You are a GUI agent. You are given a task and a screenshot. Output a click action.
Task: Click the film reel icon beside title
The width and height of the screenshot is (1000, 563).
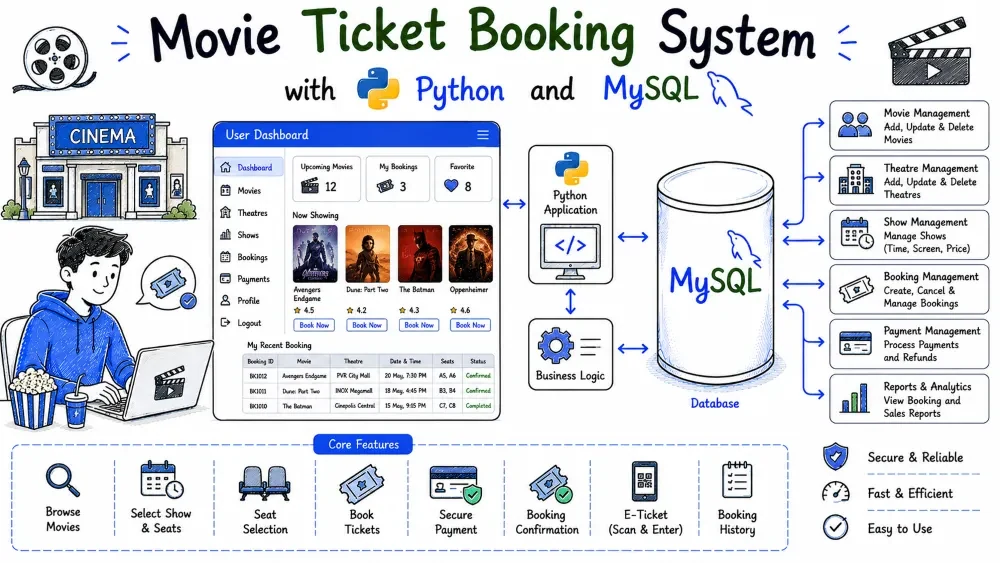click(55, 59)
